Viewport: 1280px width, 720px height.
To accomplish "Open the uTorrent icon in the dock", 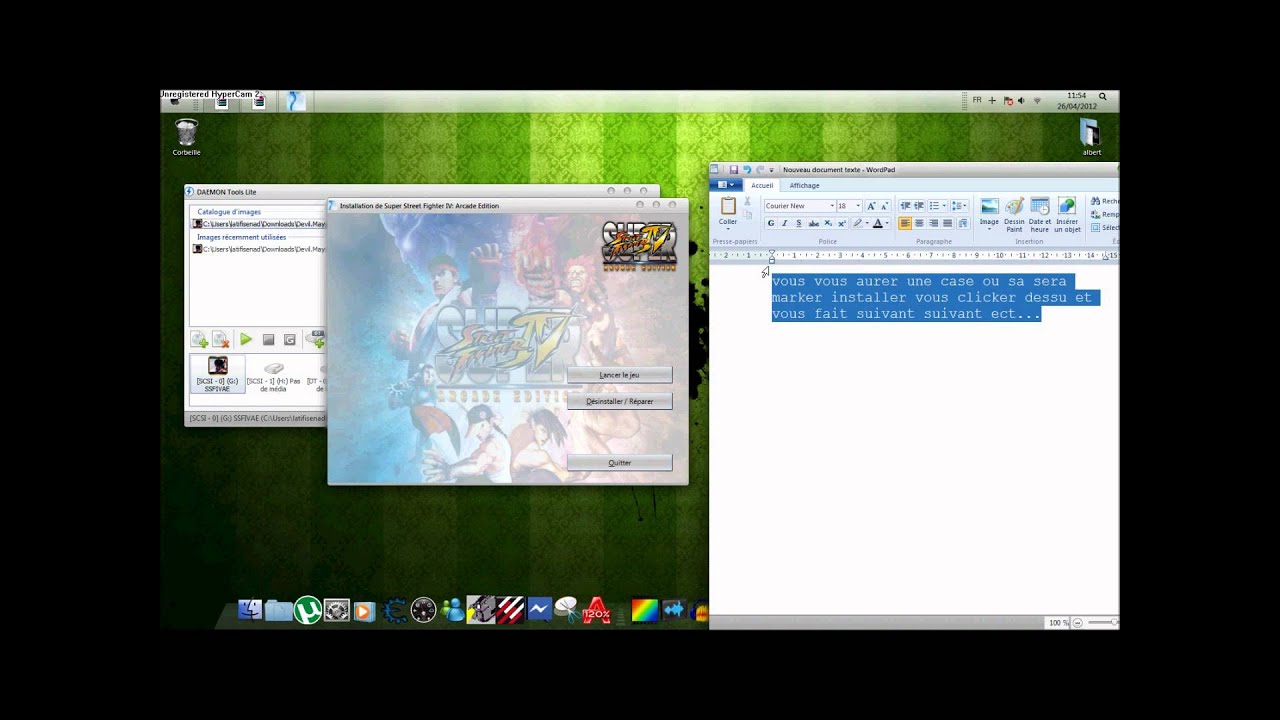I will point(307,610).
